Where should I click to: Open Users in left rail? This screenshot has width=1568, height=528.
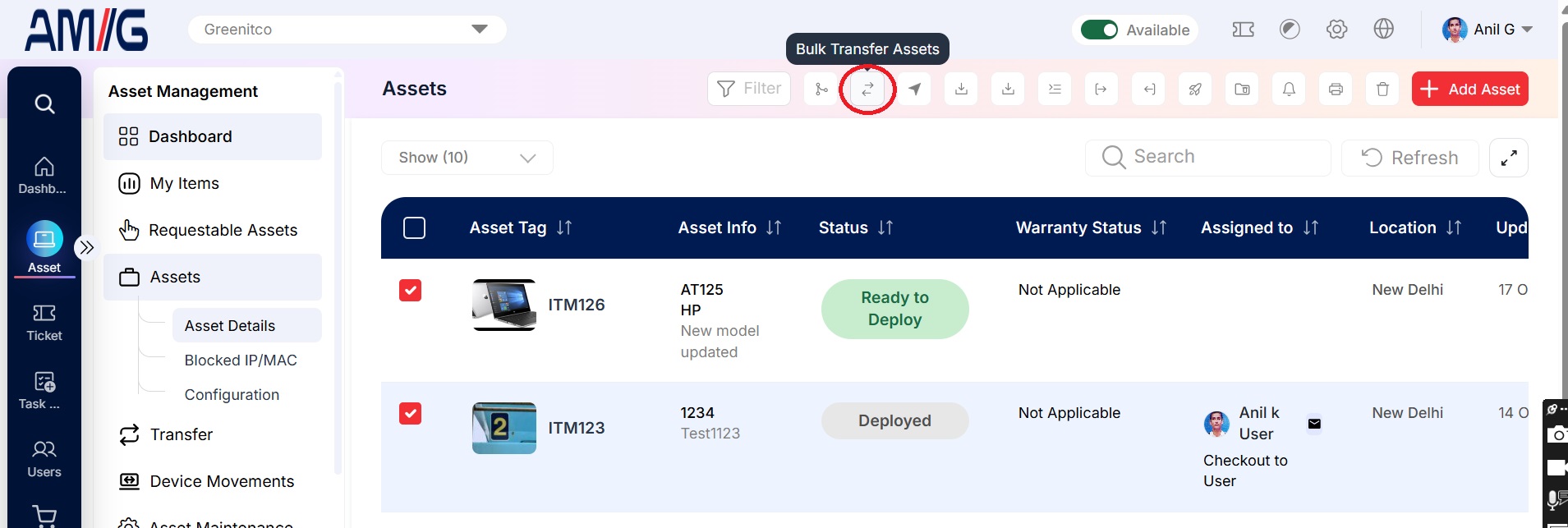[44, 459]
